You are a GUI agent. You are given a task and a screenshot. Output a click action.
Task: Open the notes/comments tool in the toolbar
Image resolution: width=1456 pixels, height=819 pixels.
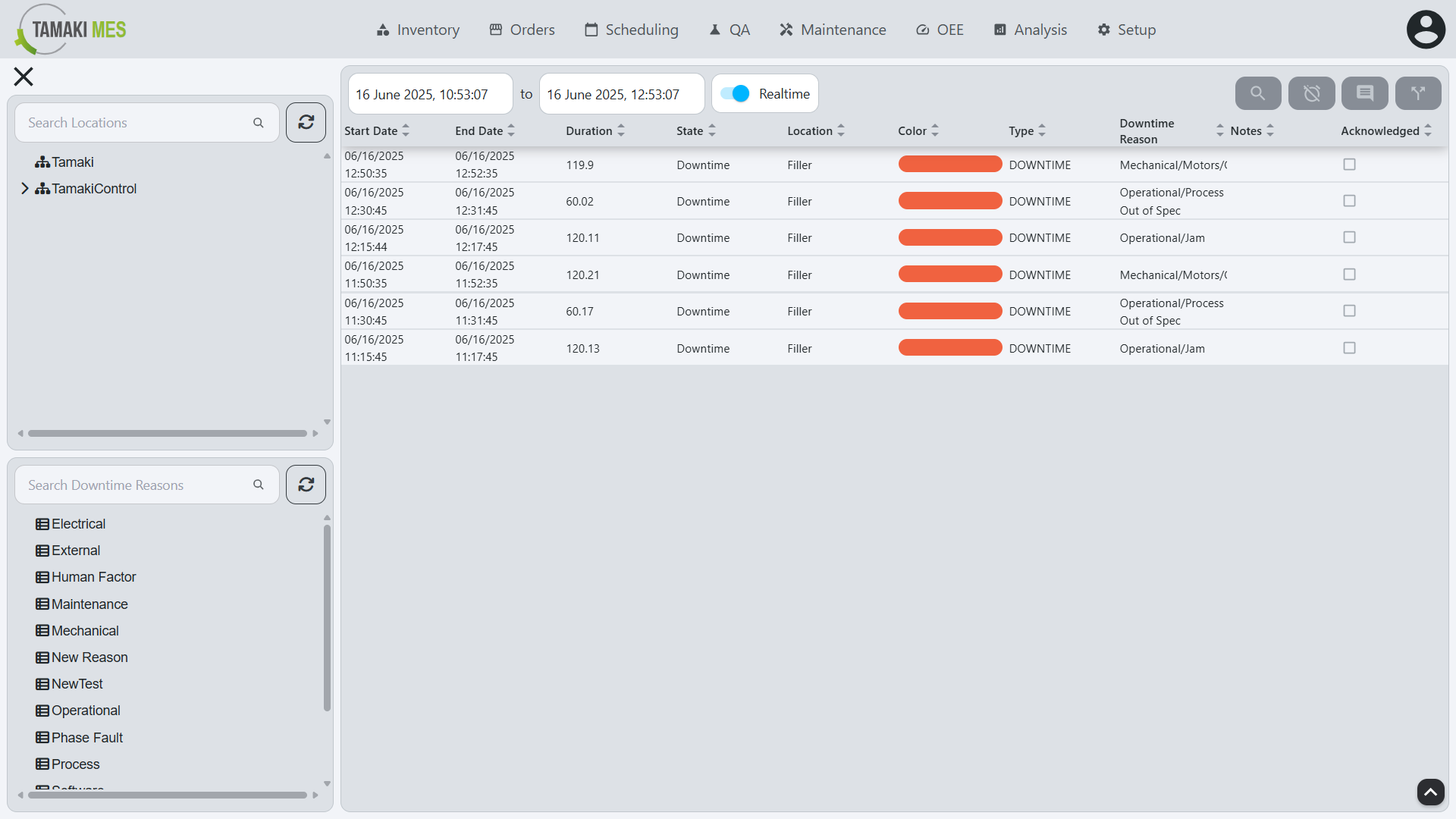pyautogui.click(x=1364, y=93)
